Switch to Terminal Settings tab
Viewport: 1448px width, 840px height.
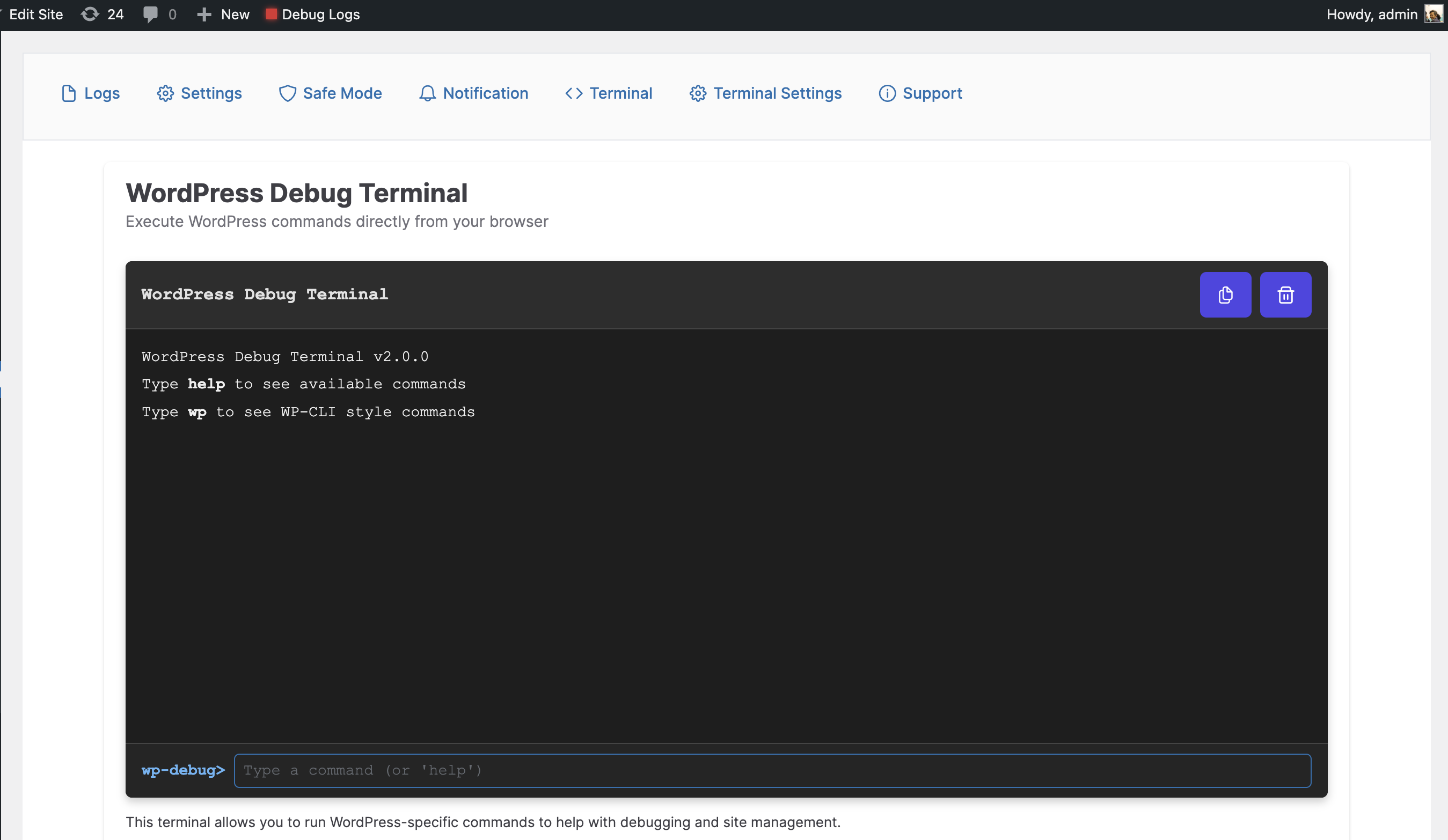tap(765, 93)
